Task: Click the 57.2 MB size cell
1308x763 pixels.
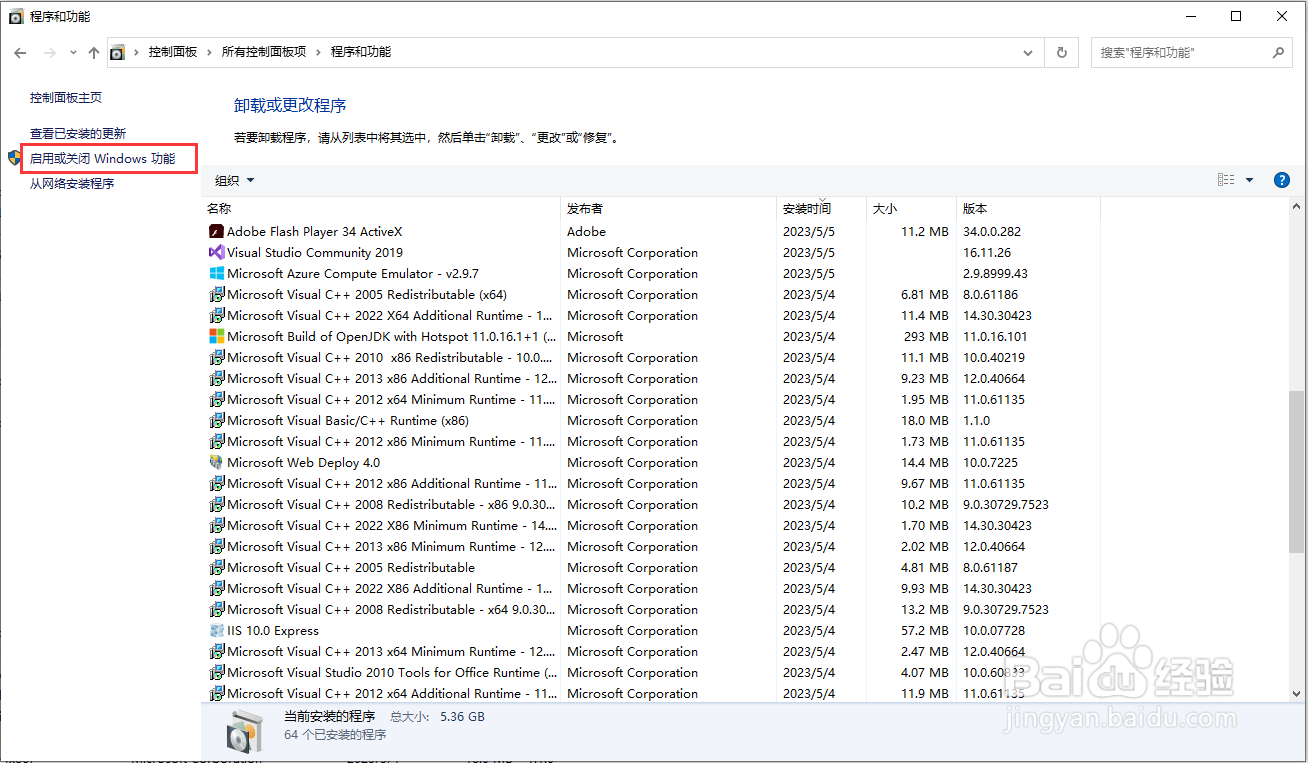Action: coord(925,630)
